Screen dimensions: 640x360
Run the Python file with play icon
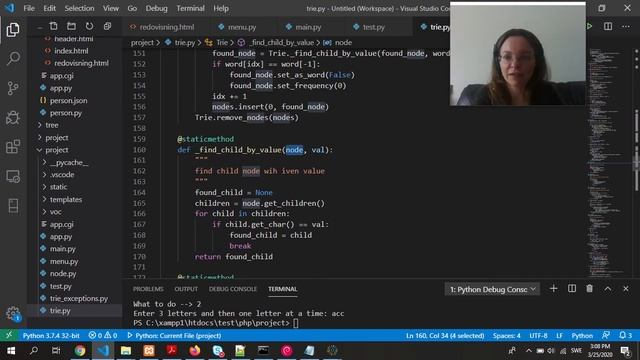point(589,27)
